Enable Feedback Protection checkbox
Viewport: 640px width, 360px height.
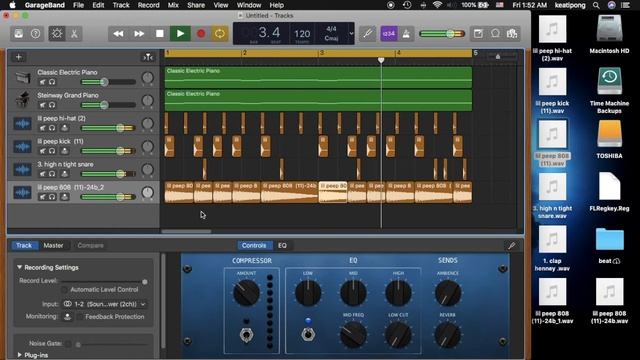tap(80, 317)
